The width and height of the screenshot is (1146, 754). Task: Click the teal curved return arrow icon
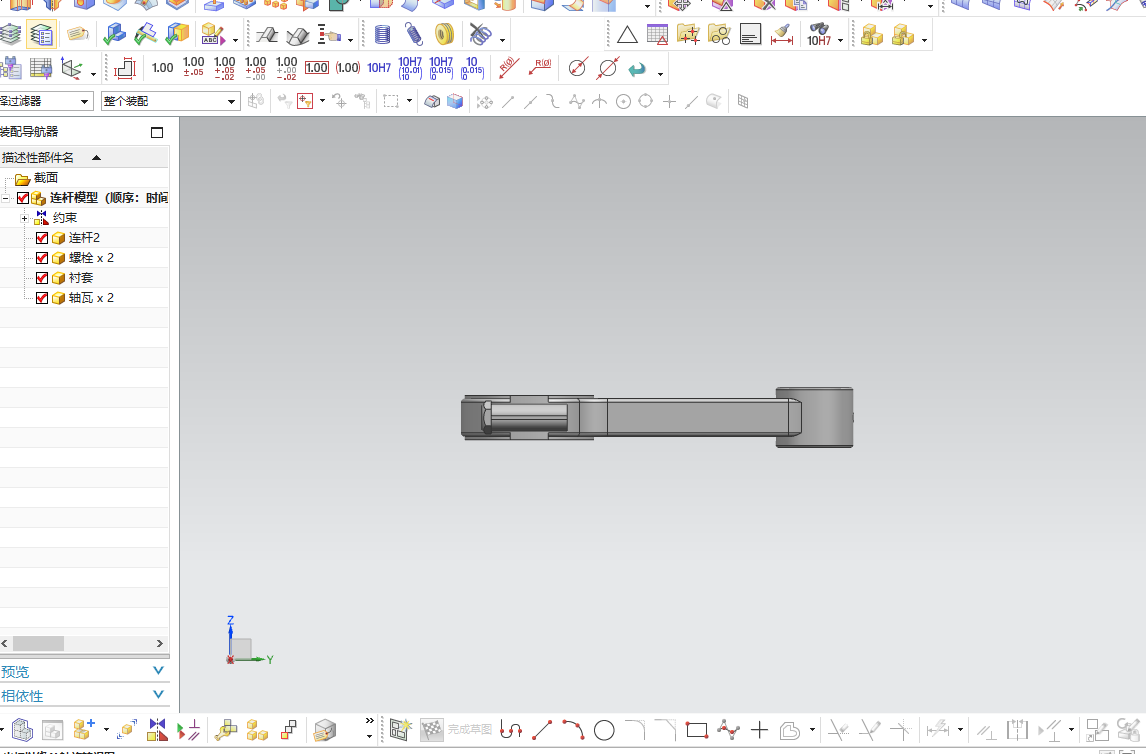point(637,69)
